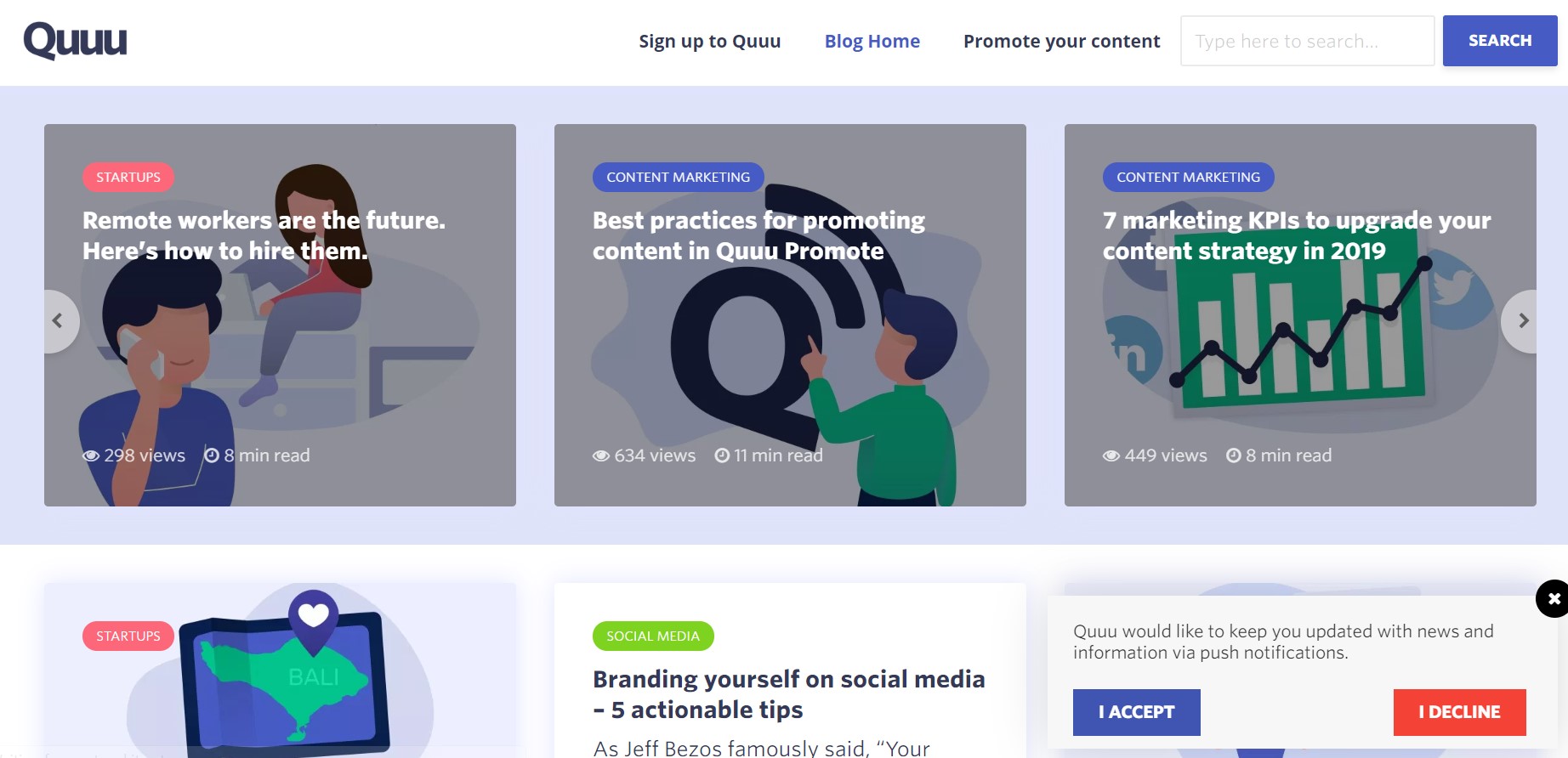The height and width of the screenshot is (758, 1568).
Task: Decline notifications with I DECLINE
Action: 1459,712
